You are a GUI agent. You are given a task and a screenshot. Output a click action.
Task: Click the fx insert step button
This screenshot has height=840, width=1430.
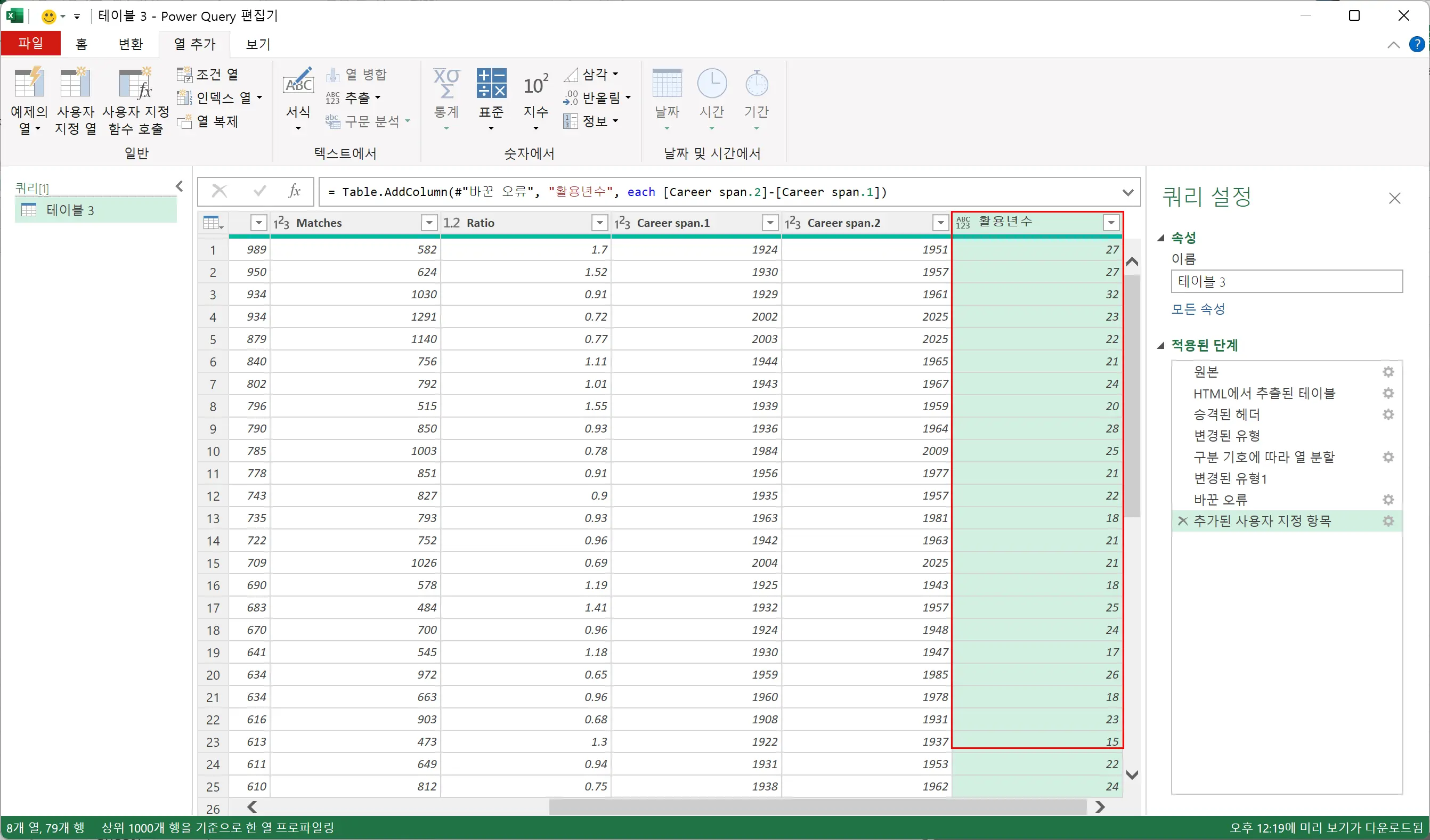click(x=294, y=191)
